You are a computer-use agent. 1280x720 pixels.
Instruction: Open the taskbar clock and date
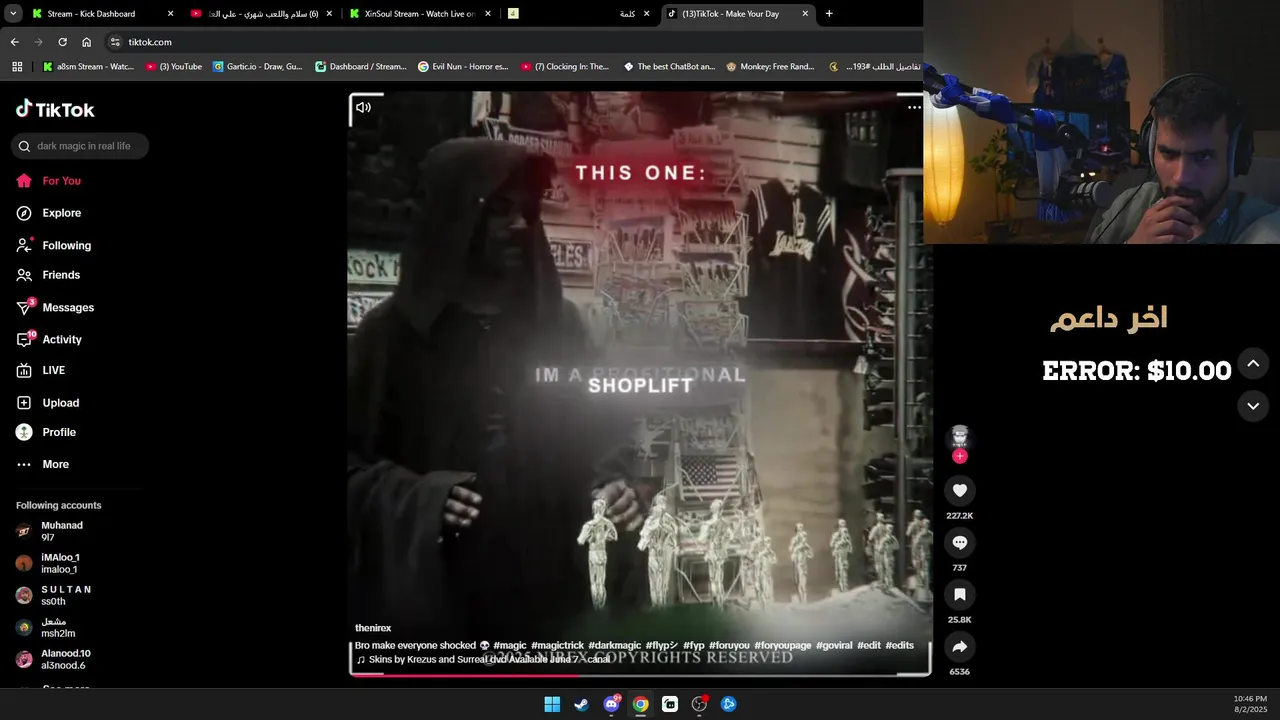tap(1250, 704)
